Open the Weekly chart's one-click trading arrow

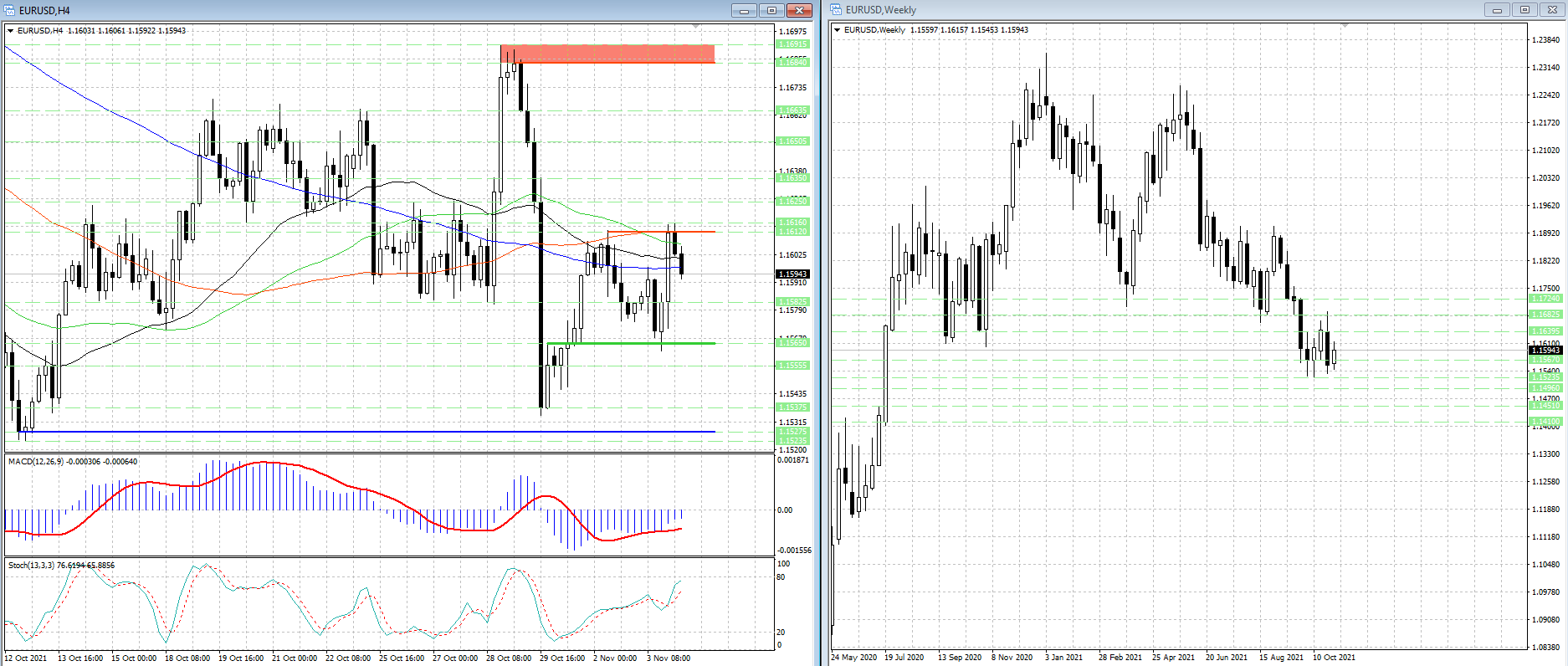click(x=837, y=30)
